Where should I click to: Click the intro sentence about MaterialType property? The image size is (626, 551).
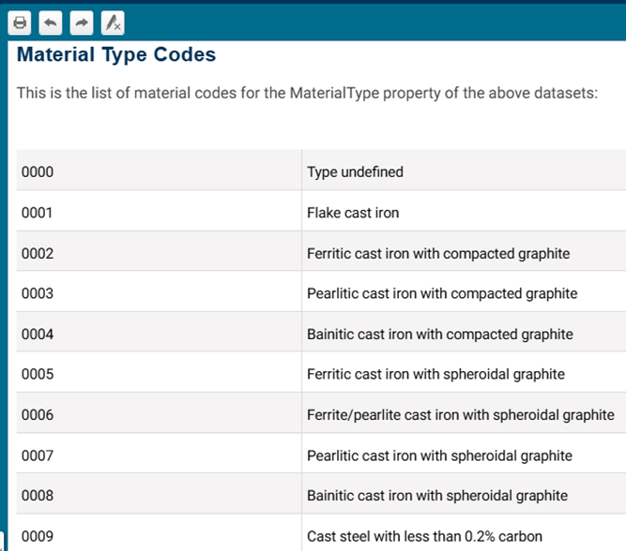[306, 93]
